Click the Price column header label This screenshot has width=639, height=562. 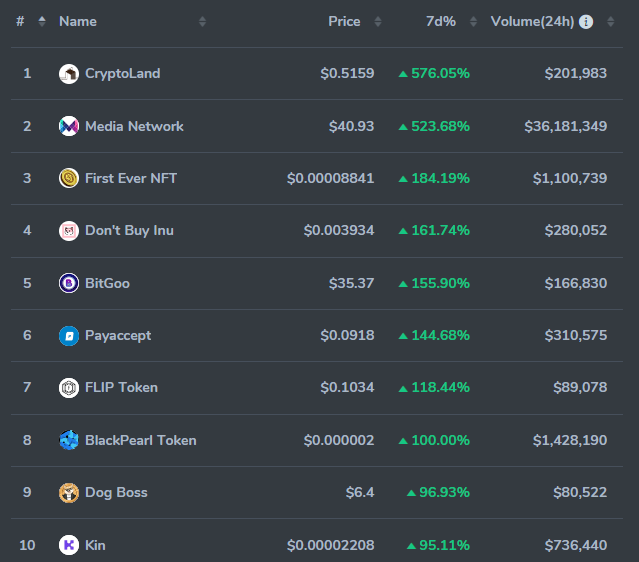(x=344, y=21)
